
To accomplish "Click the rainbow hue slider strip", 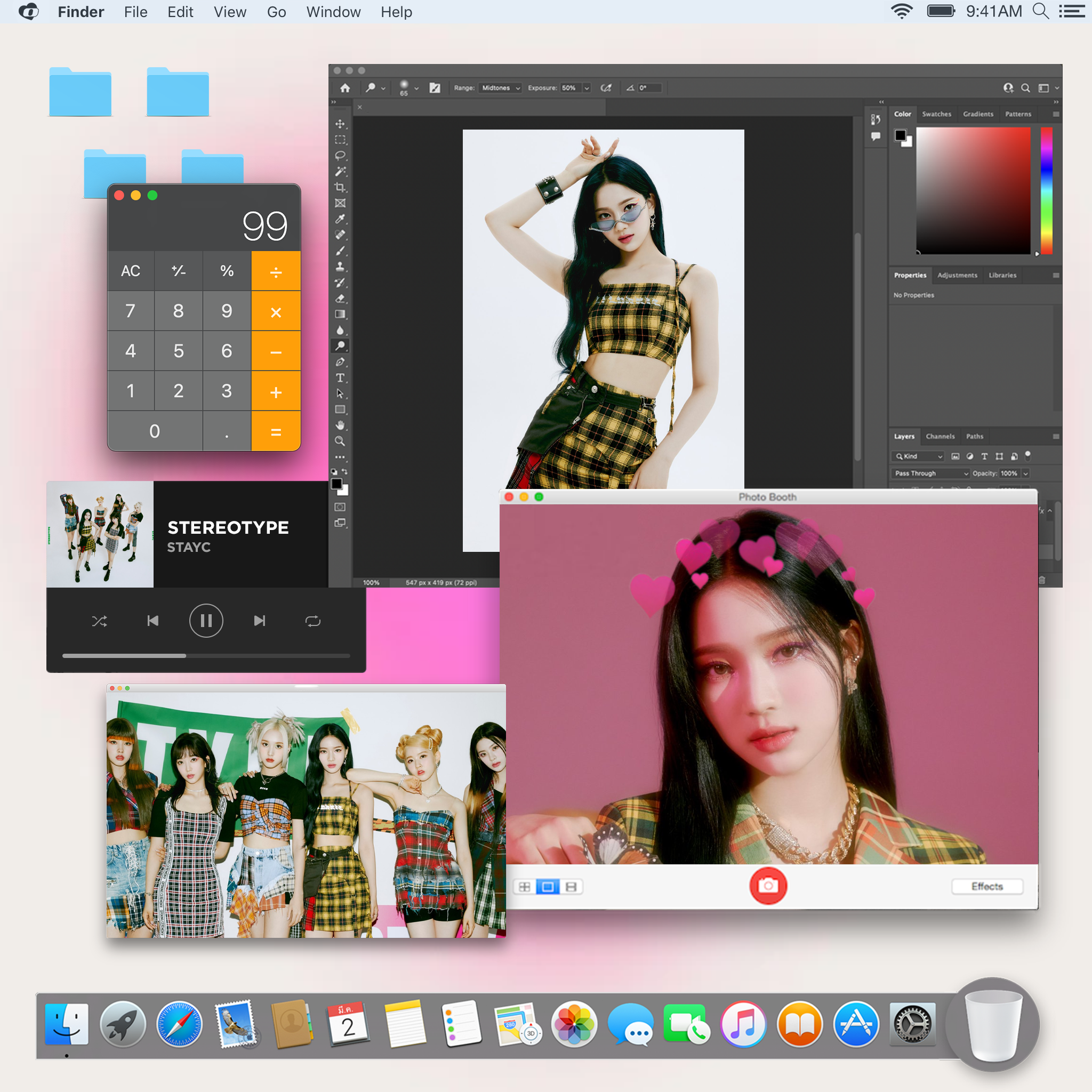I will pos(1046,190).
